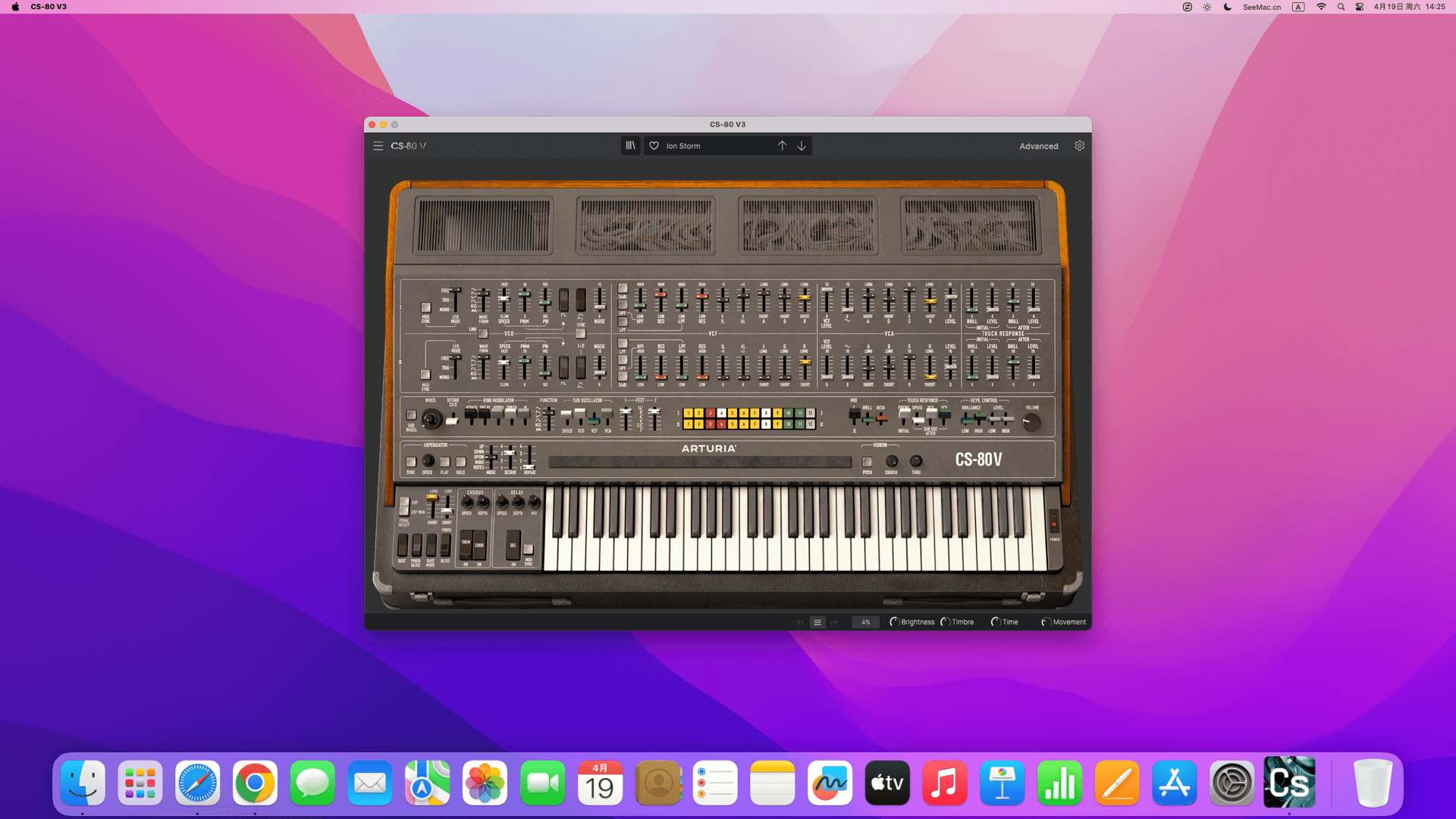Go to previous preset with up arrow

[x=782, y=146]
